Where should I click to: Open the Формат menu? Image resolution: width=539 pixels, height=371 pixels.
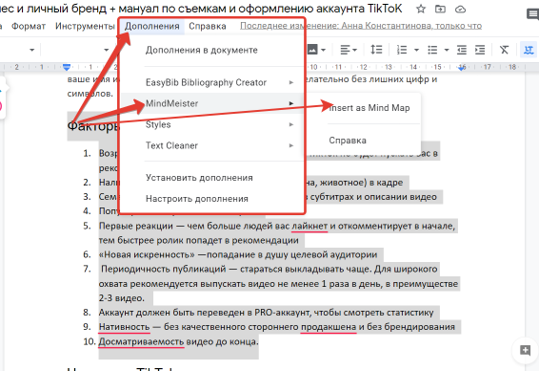point(29,26)
